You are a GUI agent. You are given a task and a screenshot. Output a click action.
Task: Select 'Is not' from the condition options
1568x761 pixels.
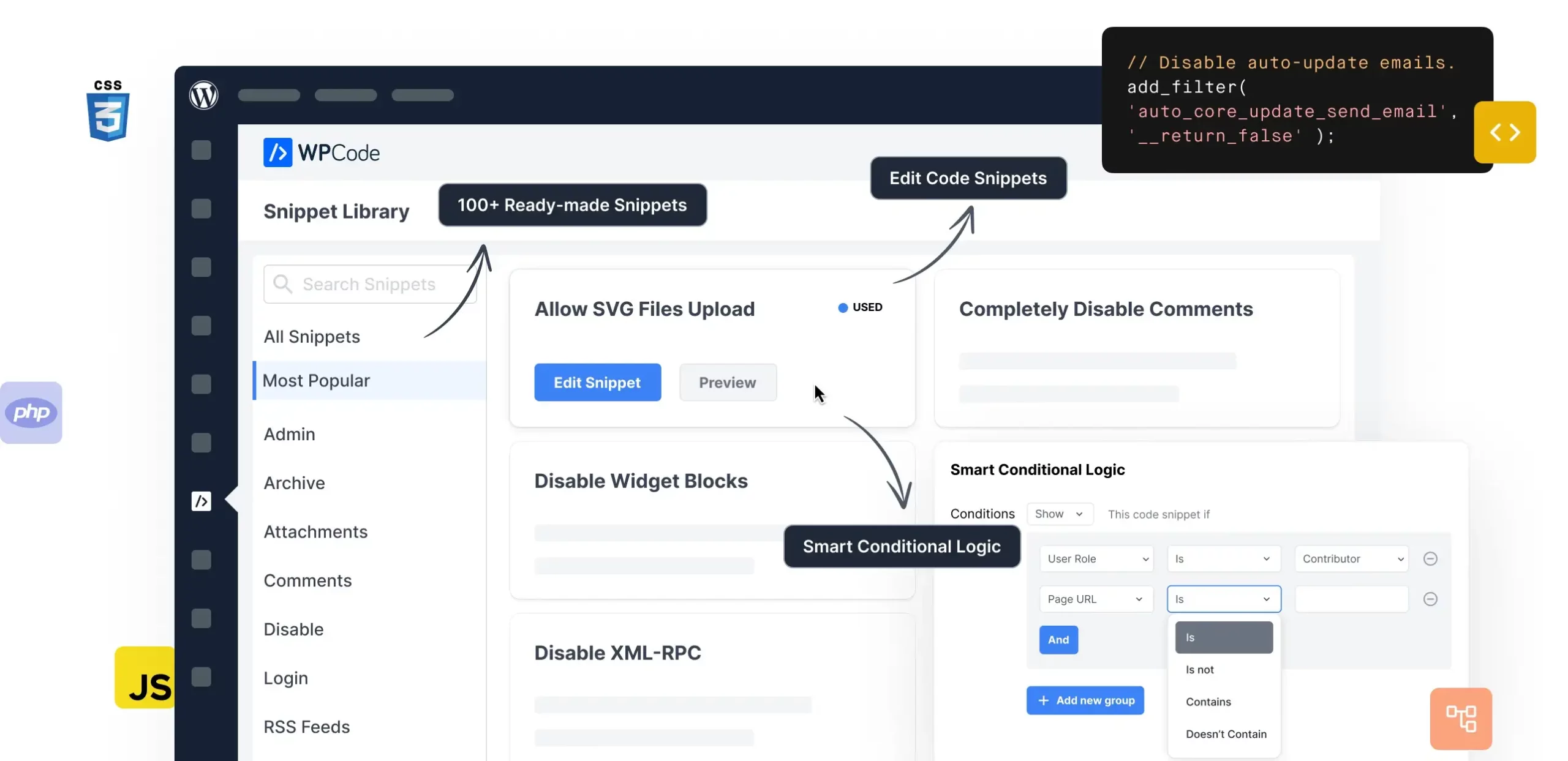tap(1200, 669)
